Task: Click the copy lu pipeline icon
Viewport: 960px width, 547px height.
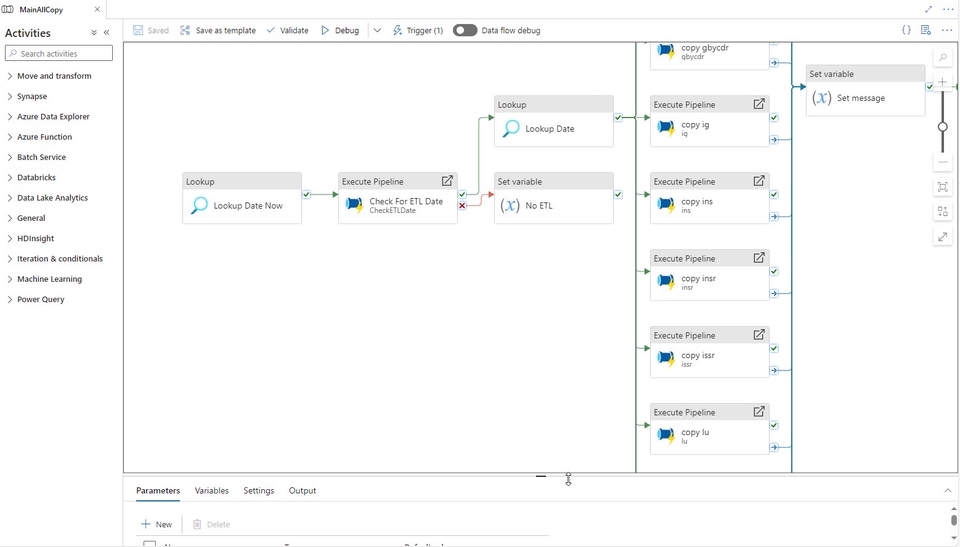Action: (x=666, y=436)
